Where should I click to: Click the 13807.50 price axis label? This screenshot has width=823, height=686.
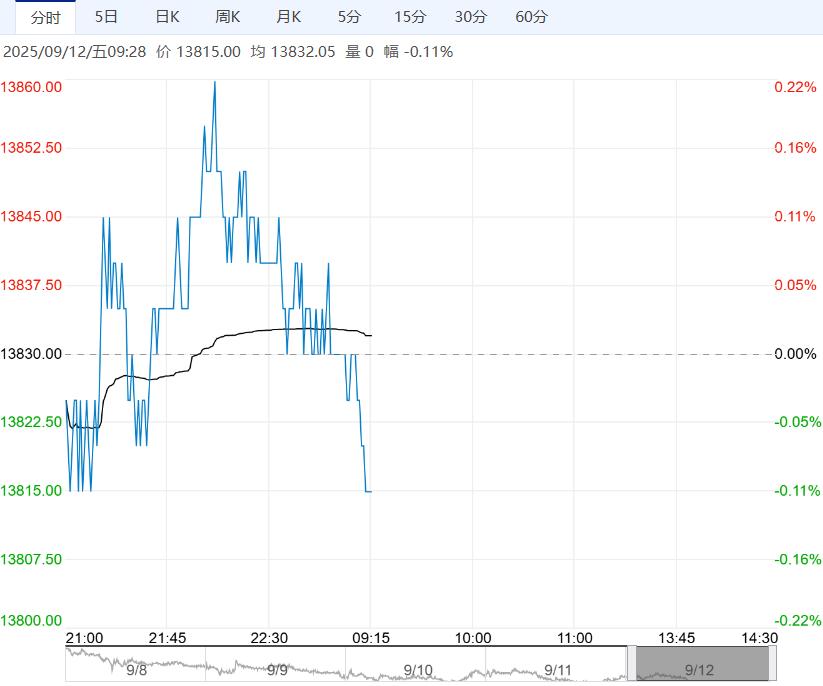tap(31, 560)
